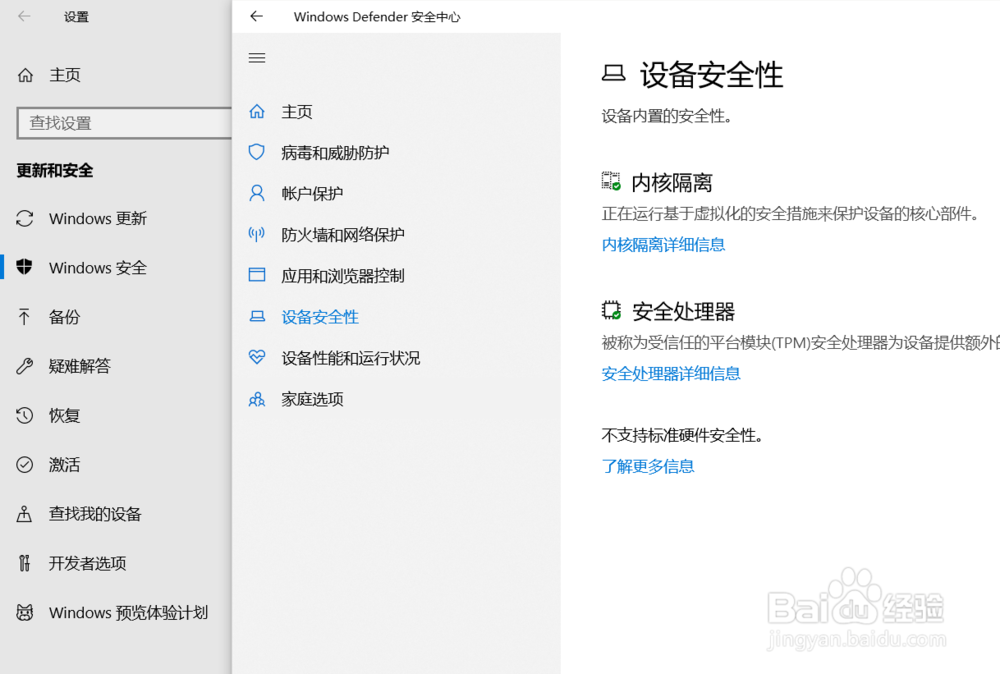Image resolution: width=1000 pixels, height=674 pixels.
Task: Click the 查找我的设备 person locator icon
Action: tap(24, 514)
